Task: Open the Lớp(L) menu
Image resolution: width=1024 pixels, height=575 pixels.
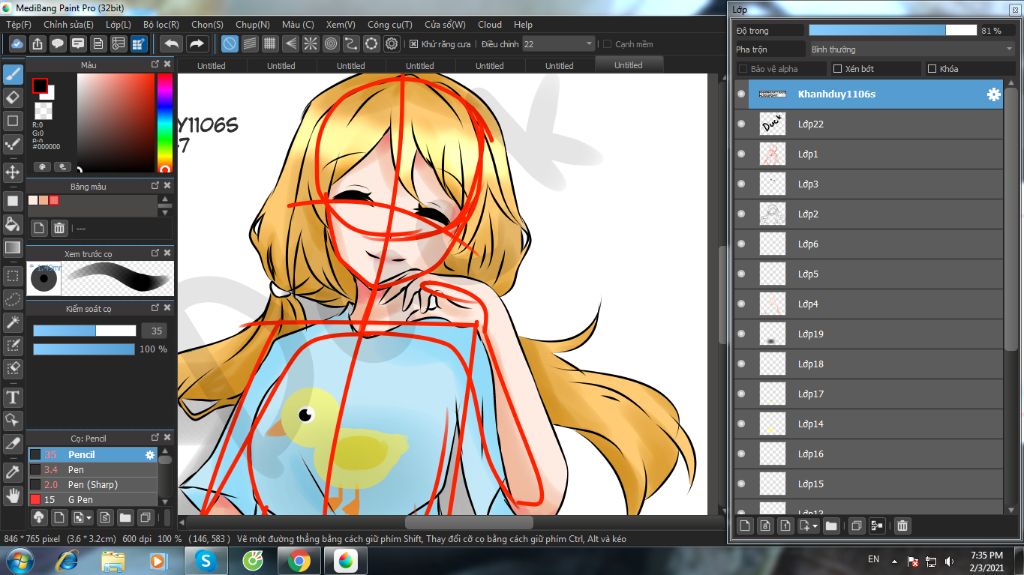Action: [x=118, y=25]
